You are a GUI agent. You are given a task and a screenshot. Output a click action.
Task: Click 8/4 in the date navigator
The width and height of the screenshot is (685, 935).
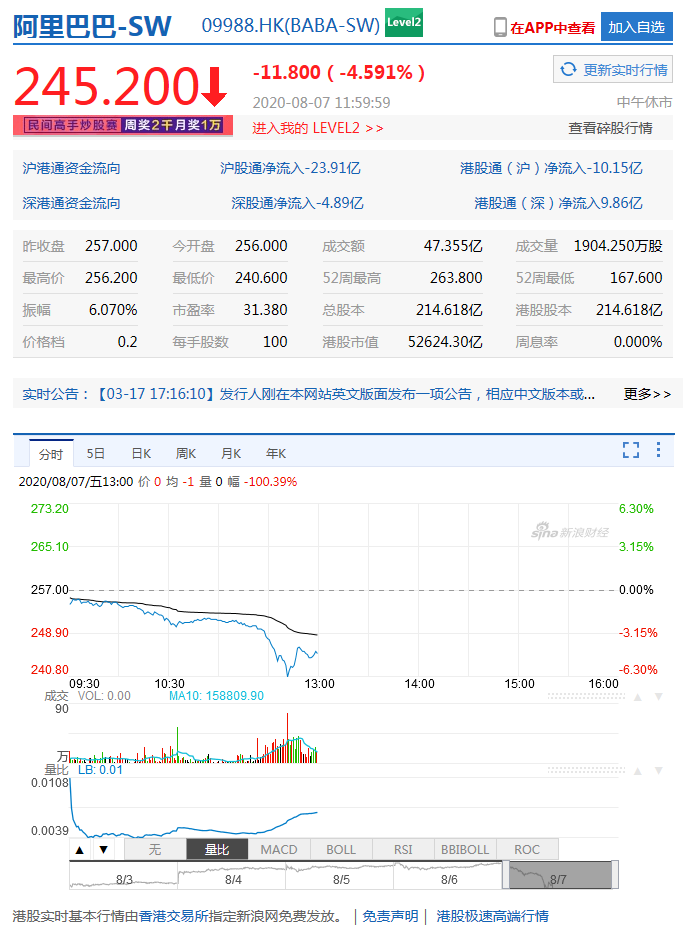(233, 880)
